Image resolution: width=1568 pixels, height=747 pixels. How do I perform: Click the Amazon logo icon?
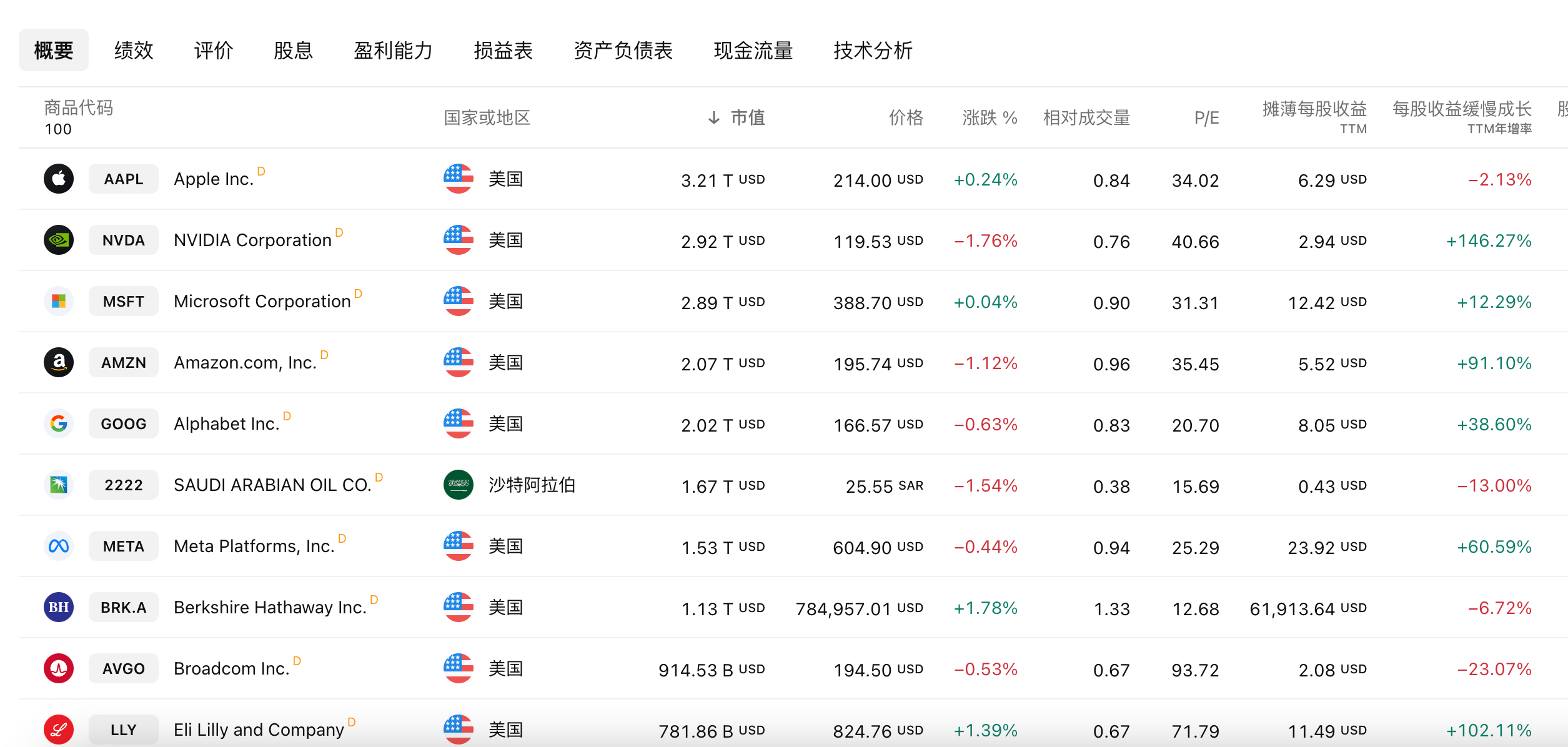[59, 363]
